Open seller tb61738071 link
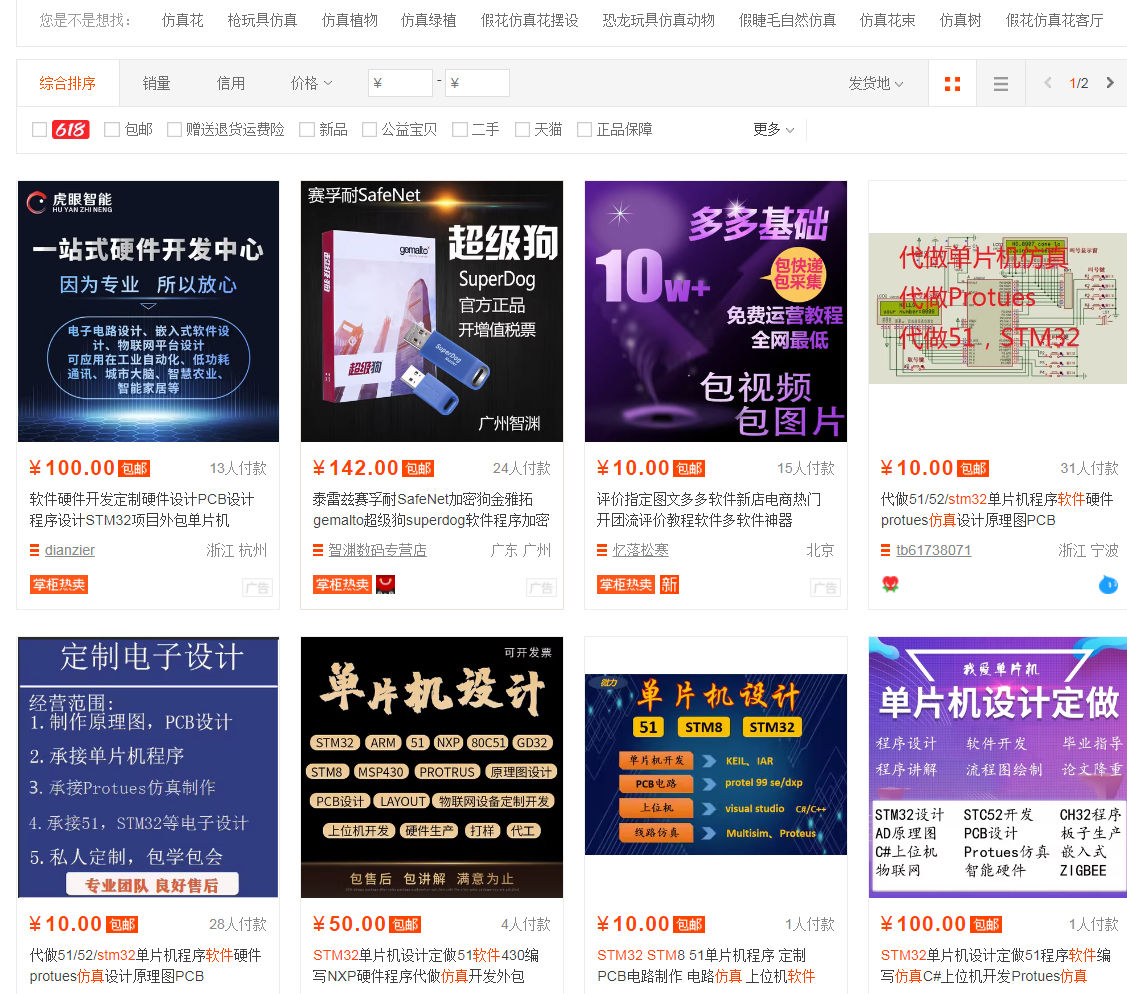The width and height of the screenshot is (1127, 994). point(934,551)
